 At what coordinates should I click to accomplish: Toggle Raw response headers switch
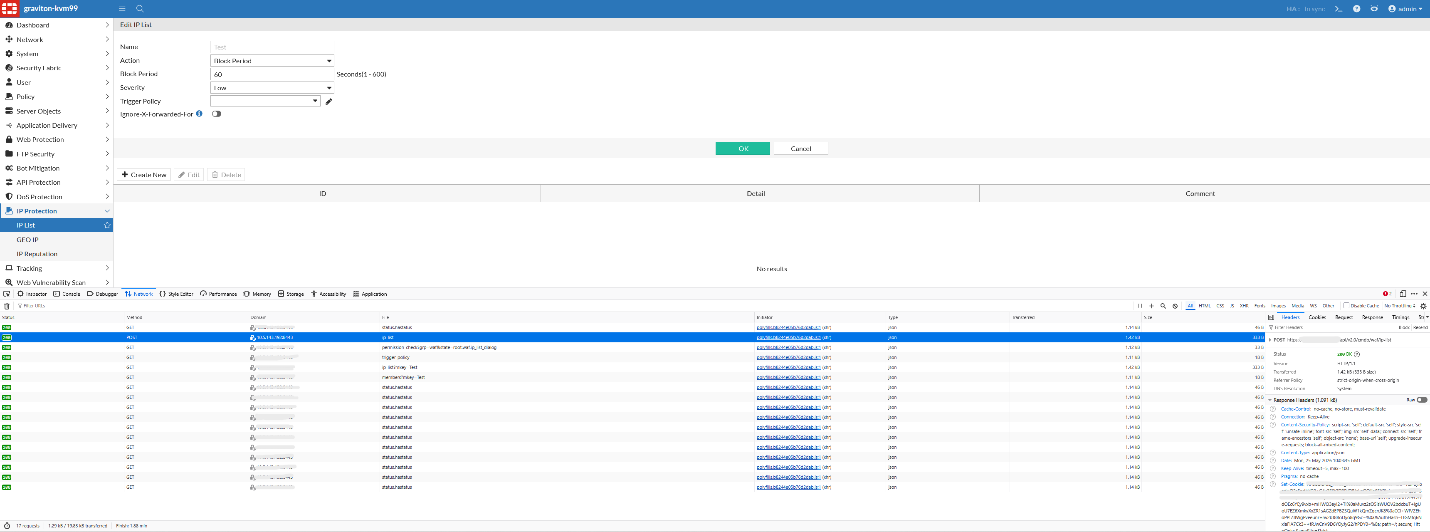(x=1422, y=400)
